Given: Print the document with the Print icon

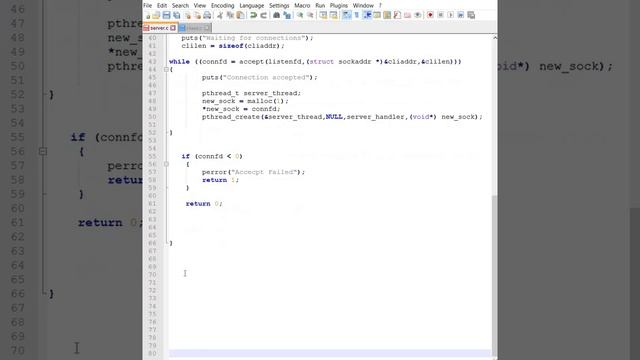Looking at the screenshot, I should click(207, 15).
